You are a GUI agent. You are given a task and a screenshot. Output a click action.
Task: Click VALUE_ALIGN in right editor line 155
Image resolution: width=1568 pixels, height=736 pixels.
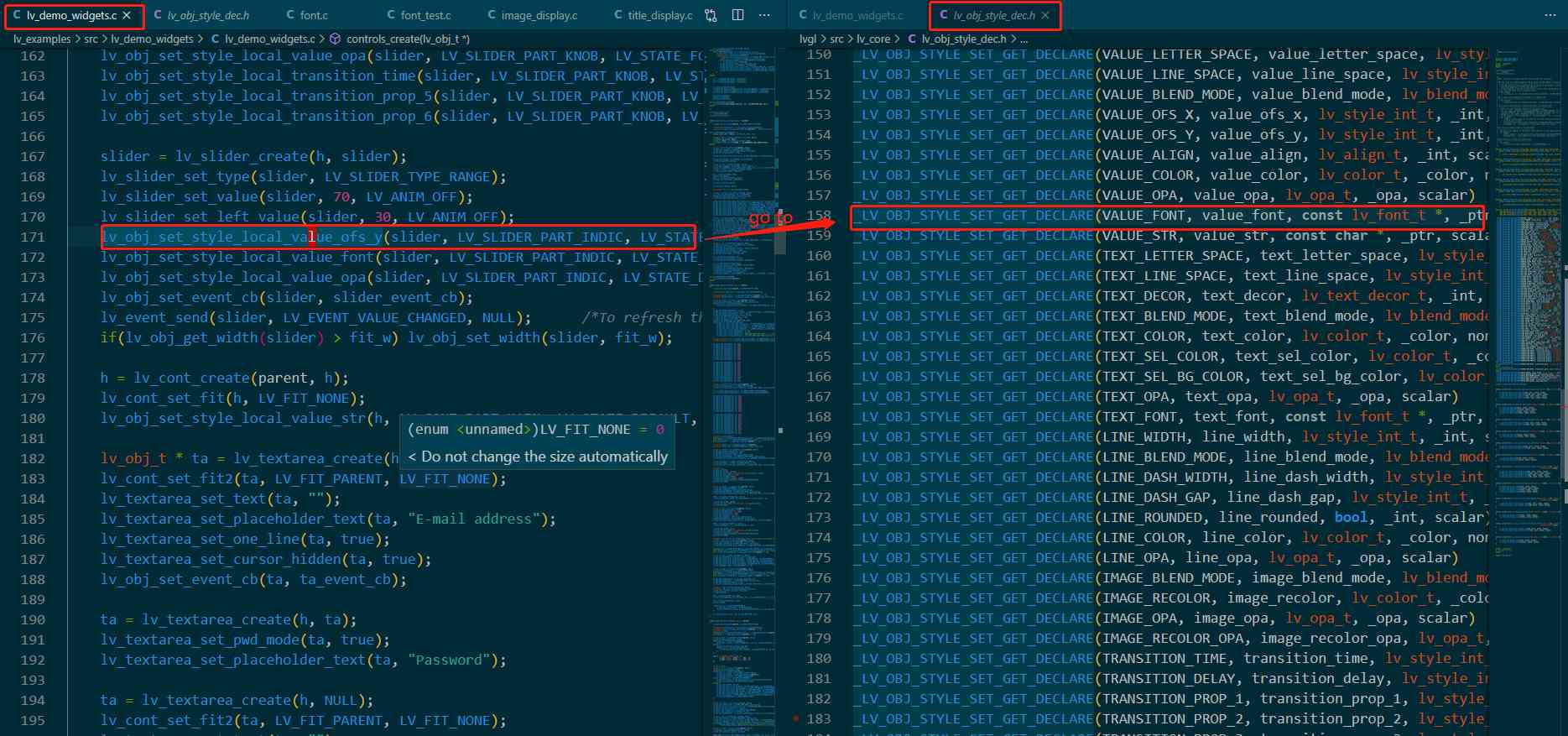pyautogui.click(x=1148, y=155)
